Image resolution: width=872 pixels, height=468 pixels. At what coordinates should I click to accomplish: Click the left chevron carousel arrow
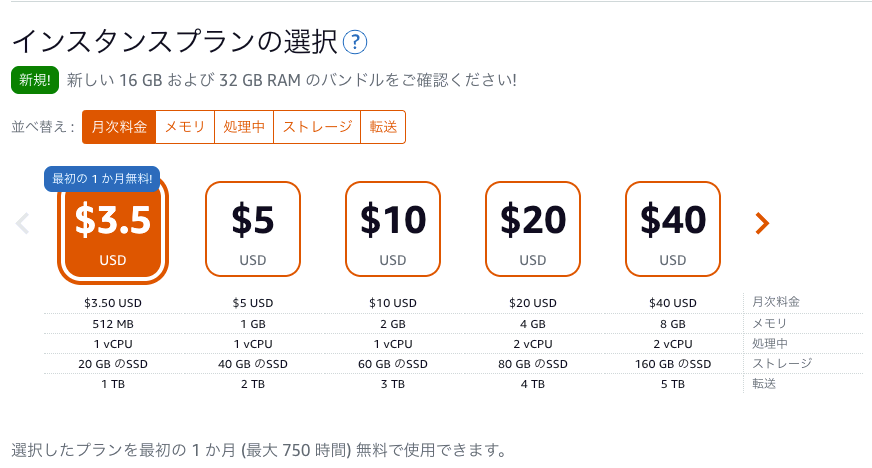point(22,223)
